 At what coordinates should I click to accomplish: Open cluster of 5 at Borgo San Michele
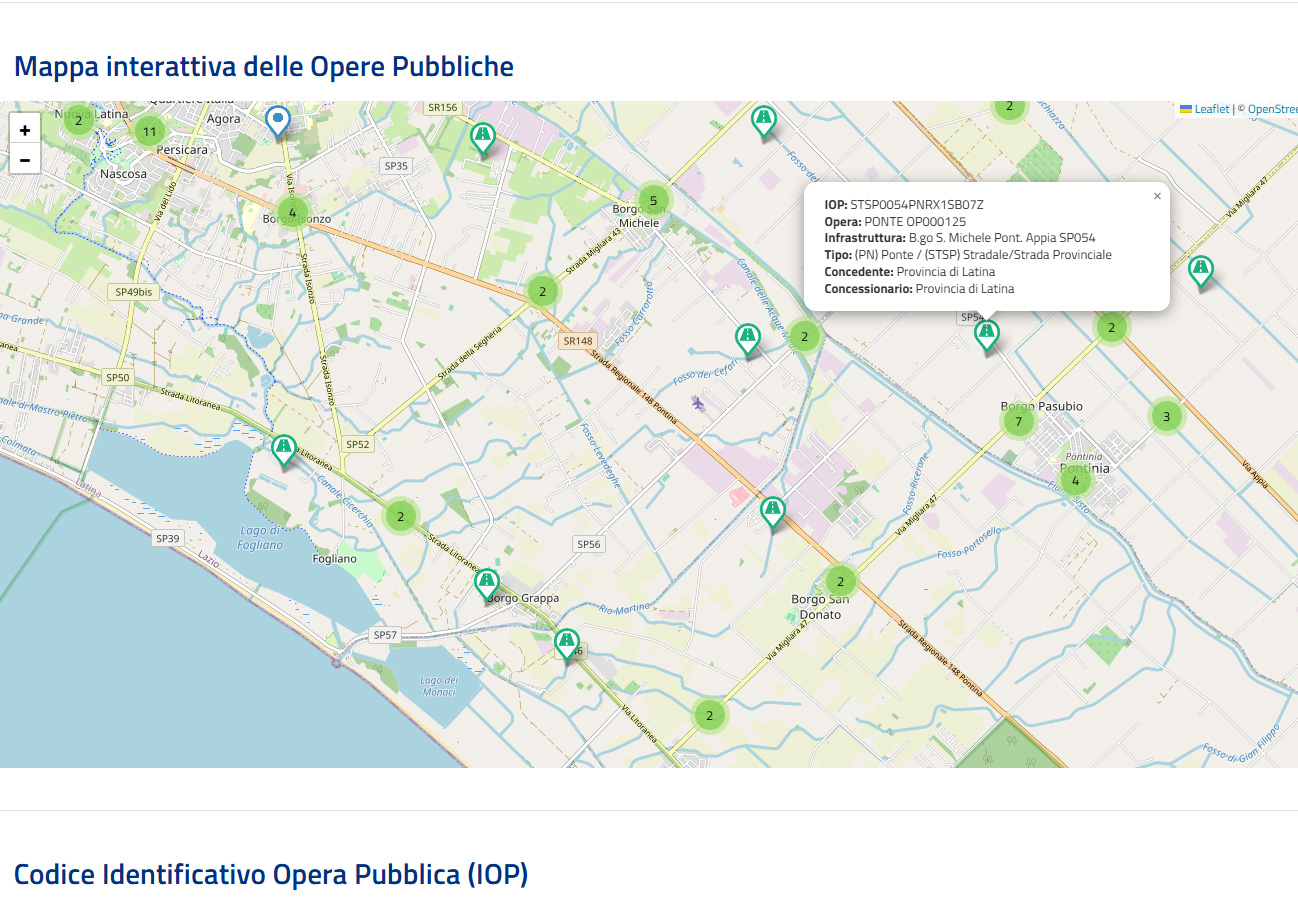[x=653, y=201]
